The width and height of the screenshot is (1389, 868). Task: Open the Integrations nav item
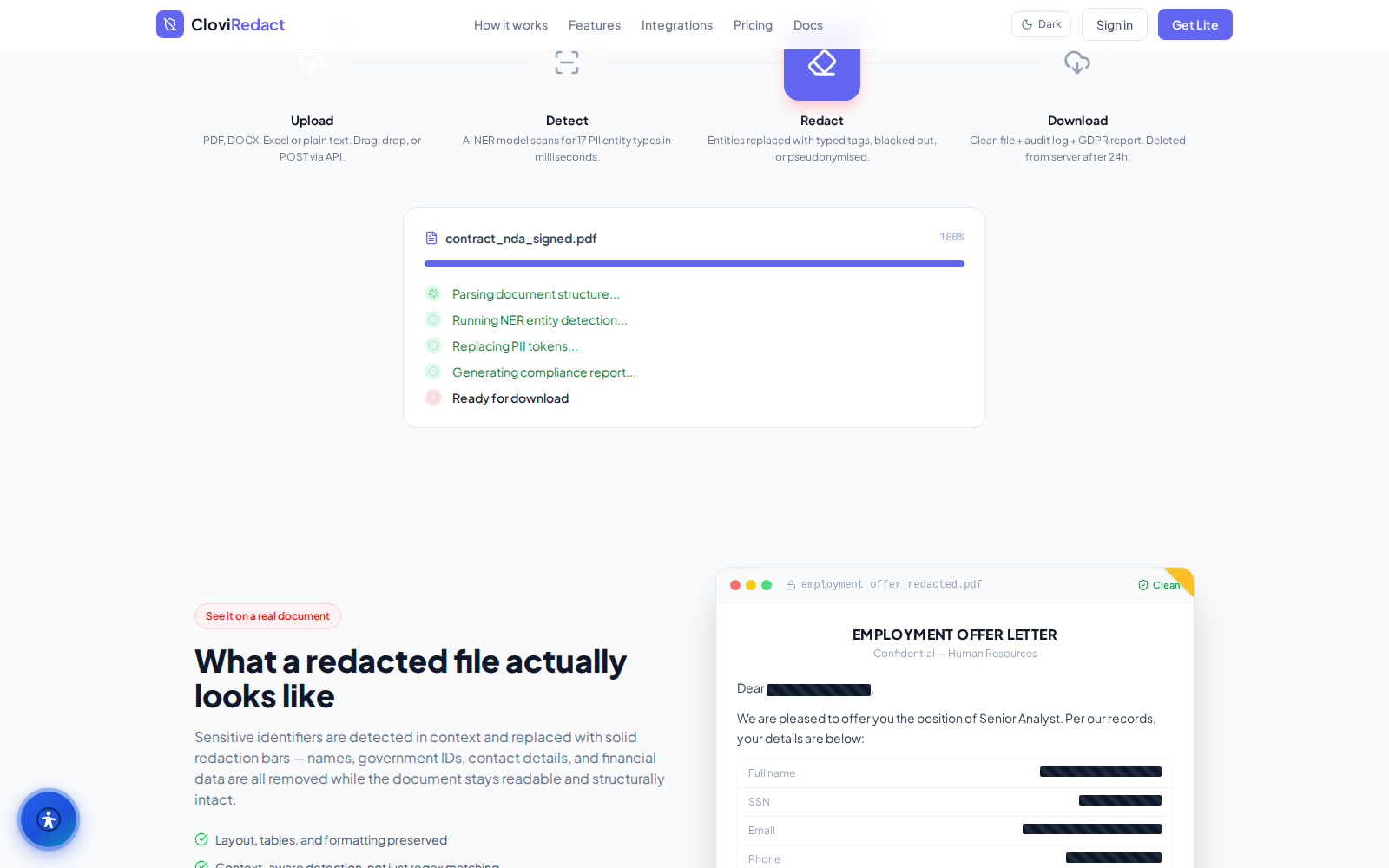coord(677,25)
